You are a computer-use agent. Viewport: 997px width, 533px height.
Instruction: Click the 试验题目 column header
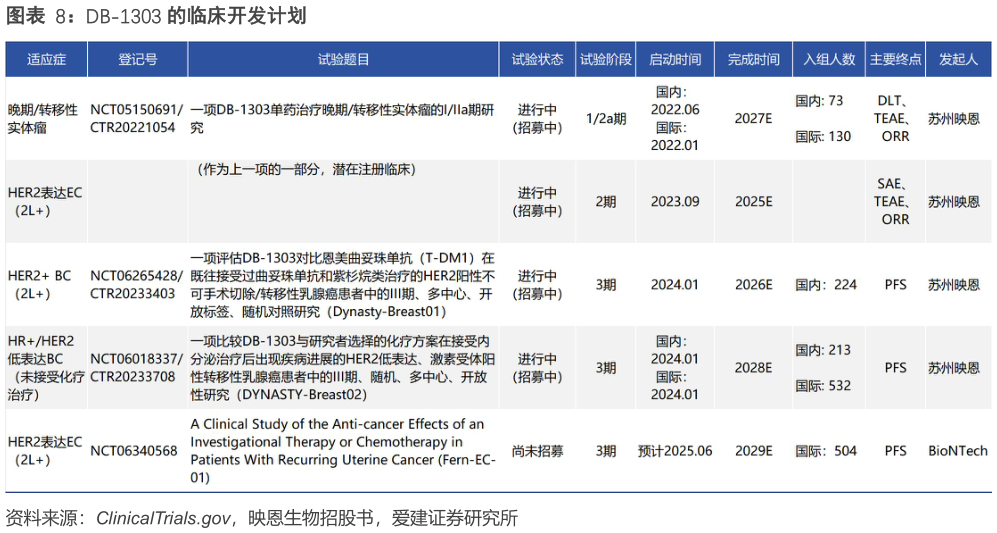pyautogui.click(x=343, y=60)
